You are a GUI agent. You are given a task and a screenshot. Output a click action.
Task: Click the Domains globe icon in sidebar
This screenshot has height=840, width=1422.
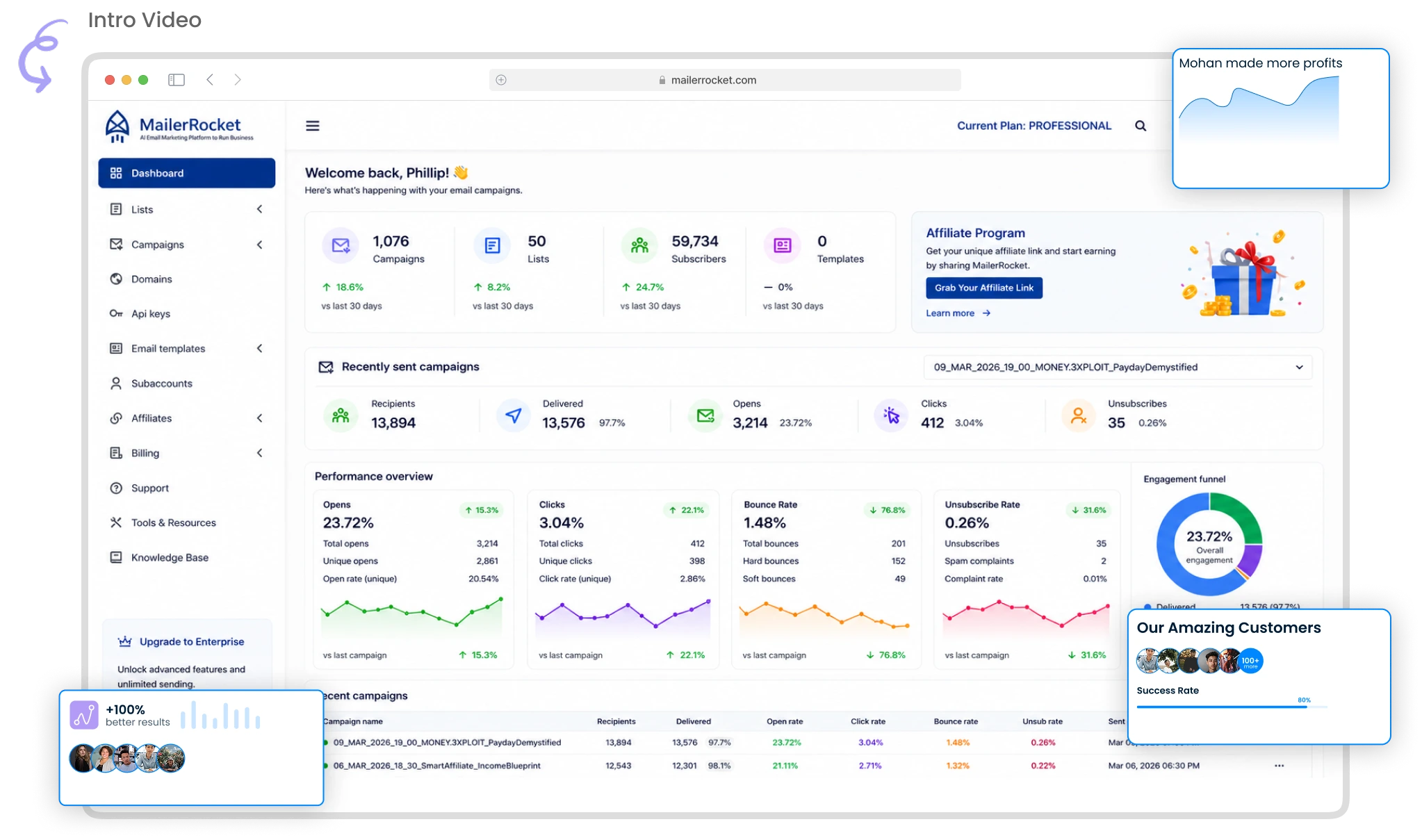tap(116, 279)
